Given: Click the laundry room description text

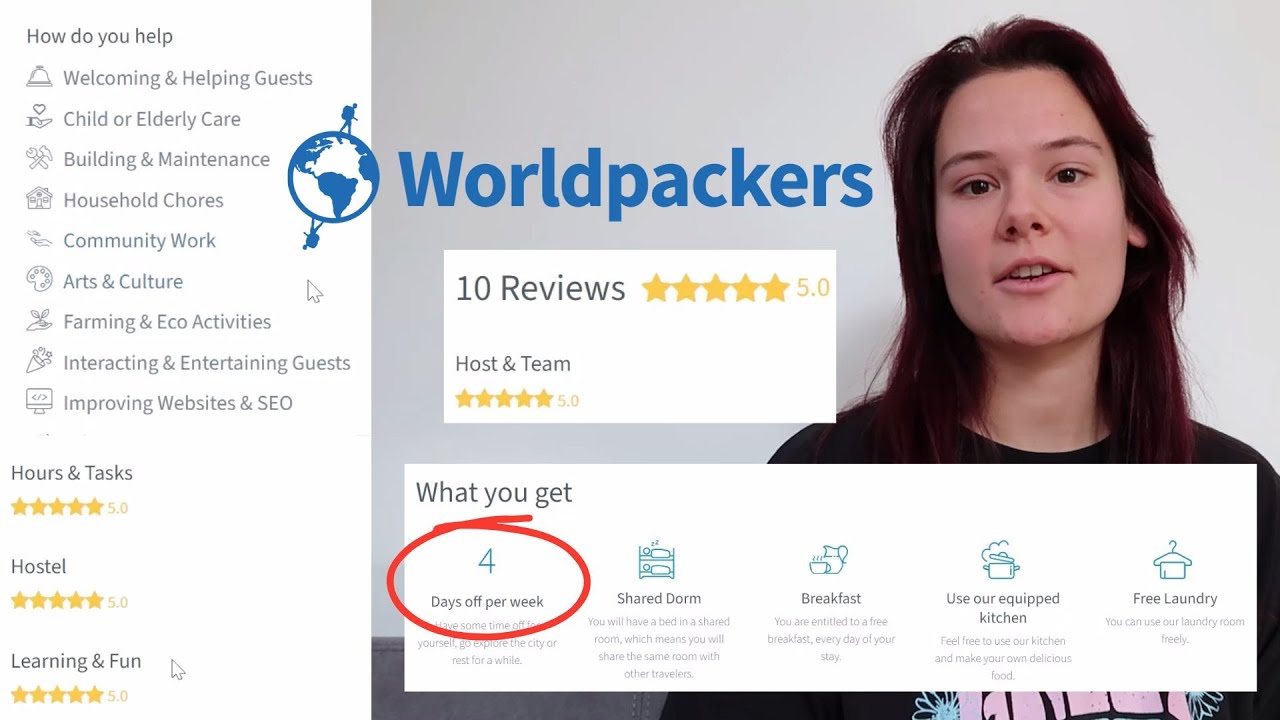Looking at the screenshot, I should pyautogui.click(x=1175, y=630).
